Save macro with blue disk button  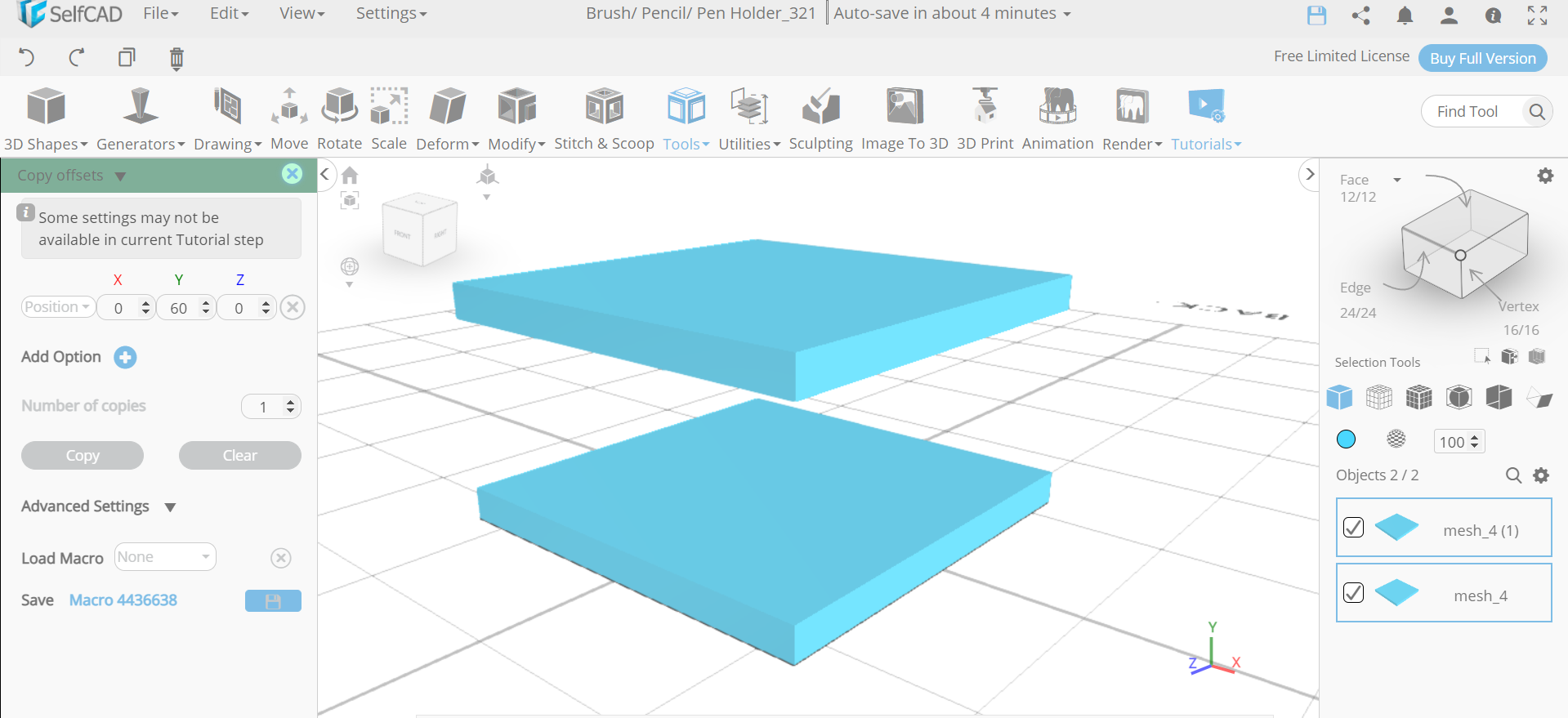(x=273, y=601)
